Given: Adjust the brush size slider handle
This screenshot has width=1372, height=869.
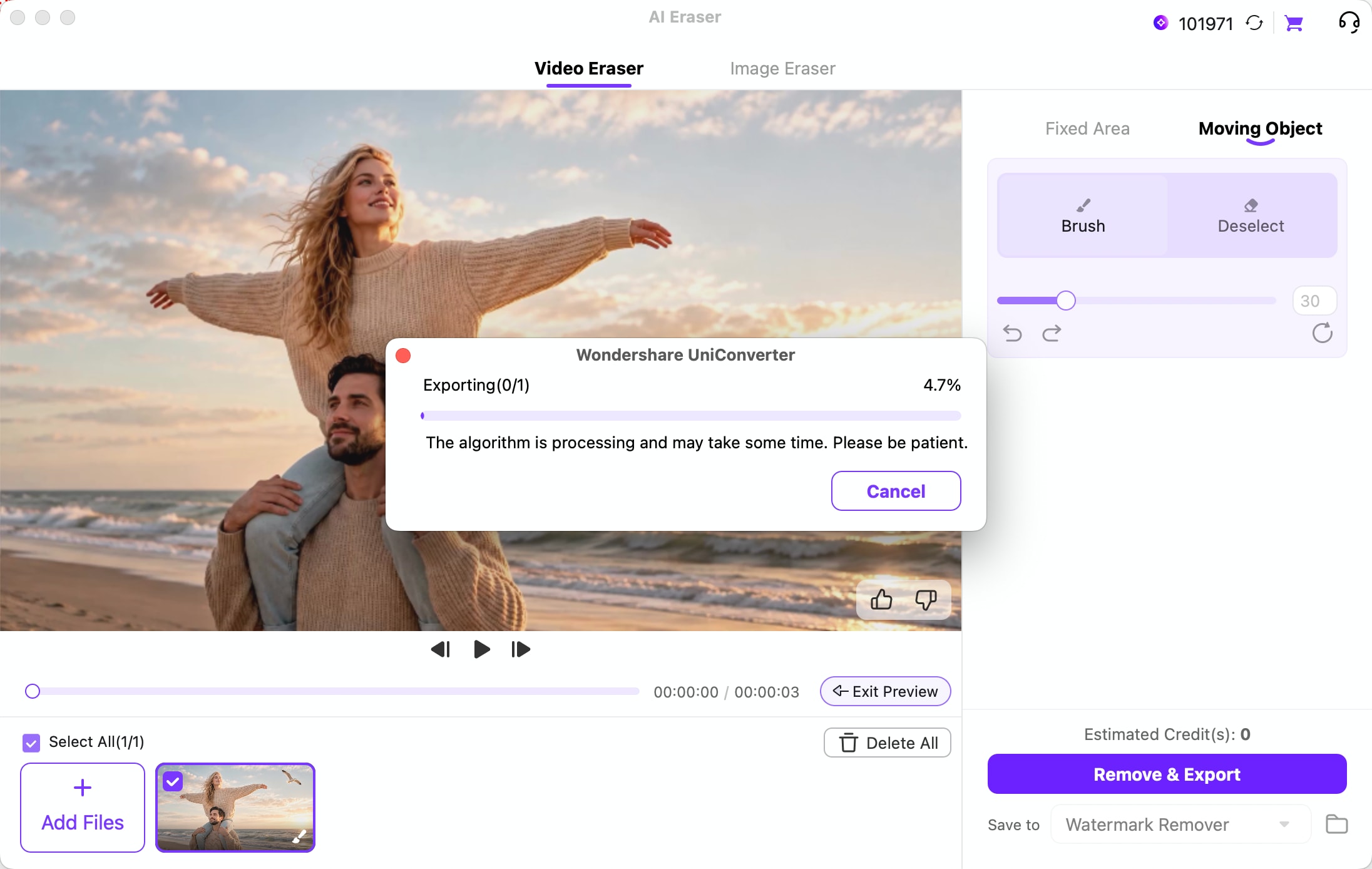Looking at the screenshot, I should tap(1065, 301).
